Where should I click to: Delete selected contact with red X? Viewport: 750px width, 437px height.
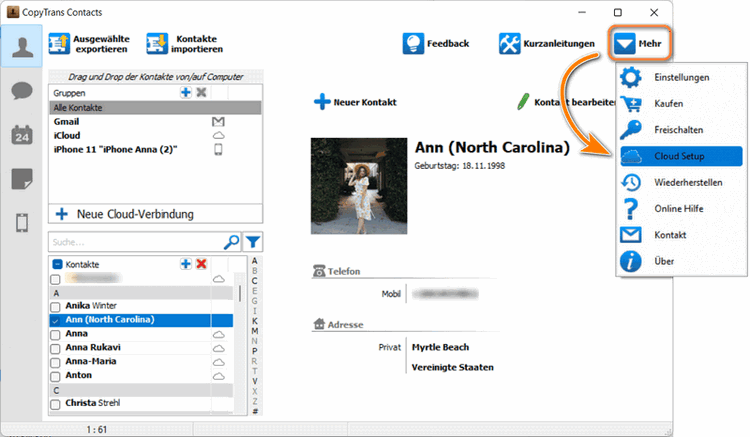[x=201, y=263]
